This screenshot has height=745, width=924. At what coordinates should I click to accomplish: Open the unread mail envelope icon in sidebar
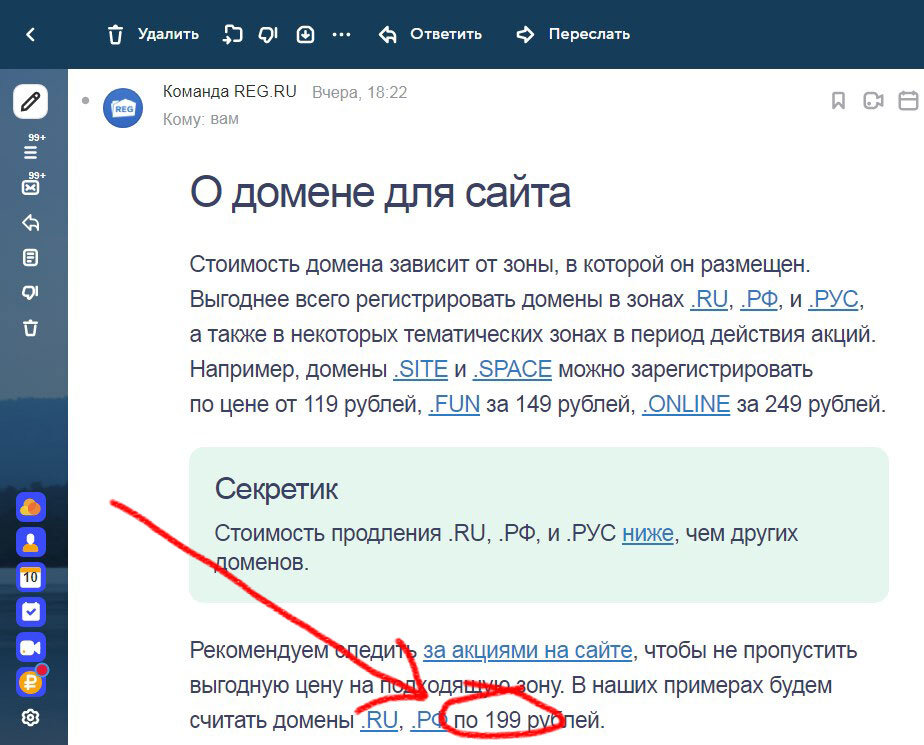pyautogui.click(x=31, y=187)
